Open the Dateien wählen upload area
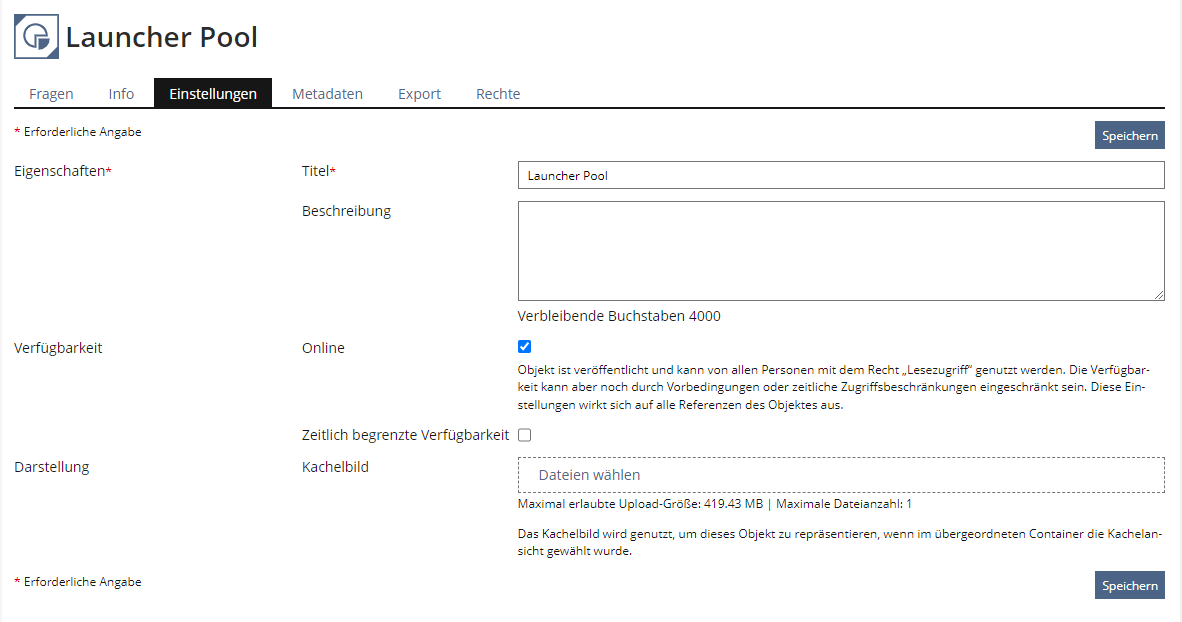The width and height of the screenshot is (1182, 622). click(x=840, y=475)
